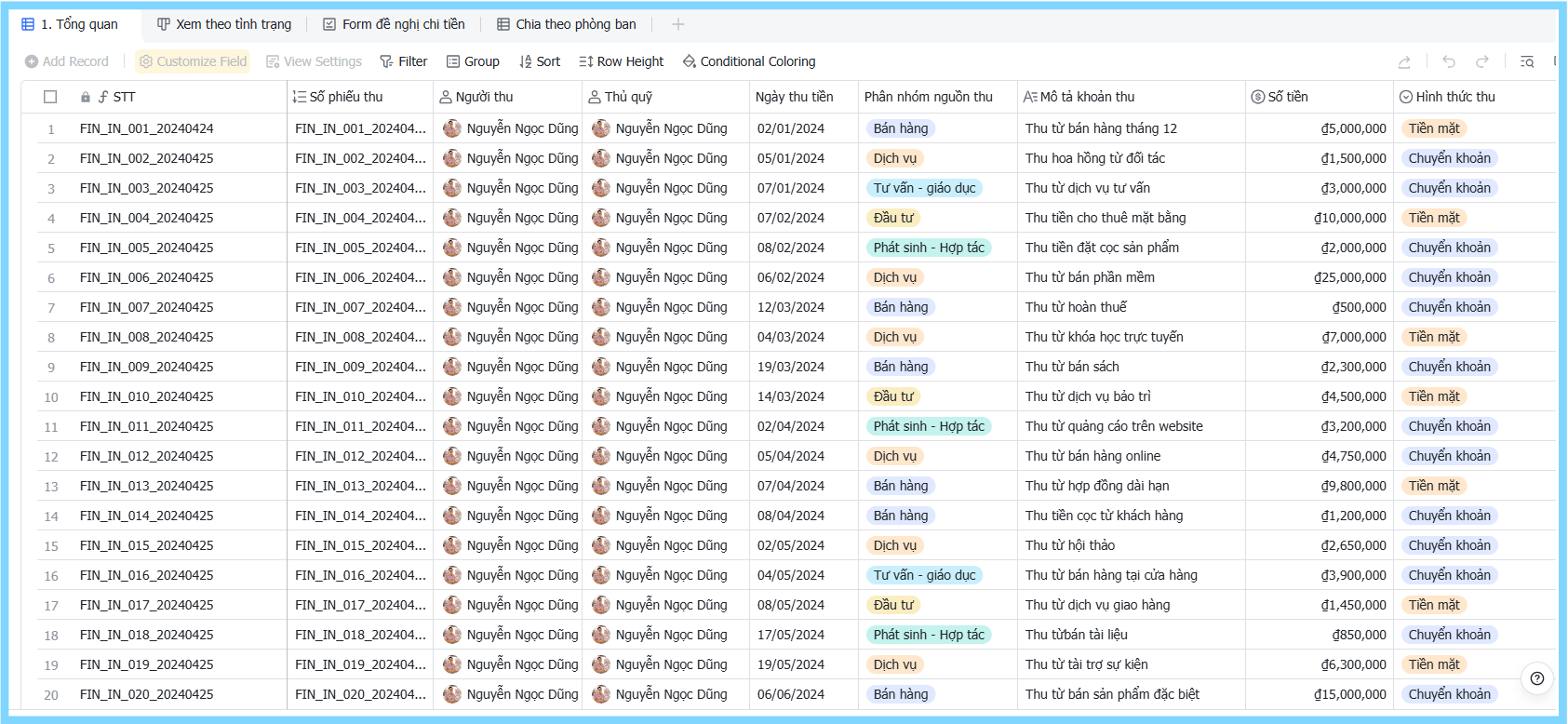
Task: Open 'Form đề nghị chi tiền' tab
Action: pyautogui.click(x=394, y=24)
